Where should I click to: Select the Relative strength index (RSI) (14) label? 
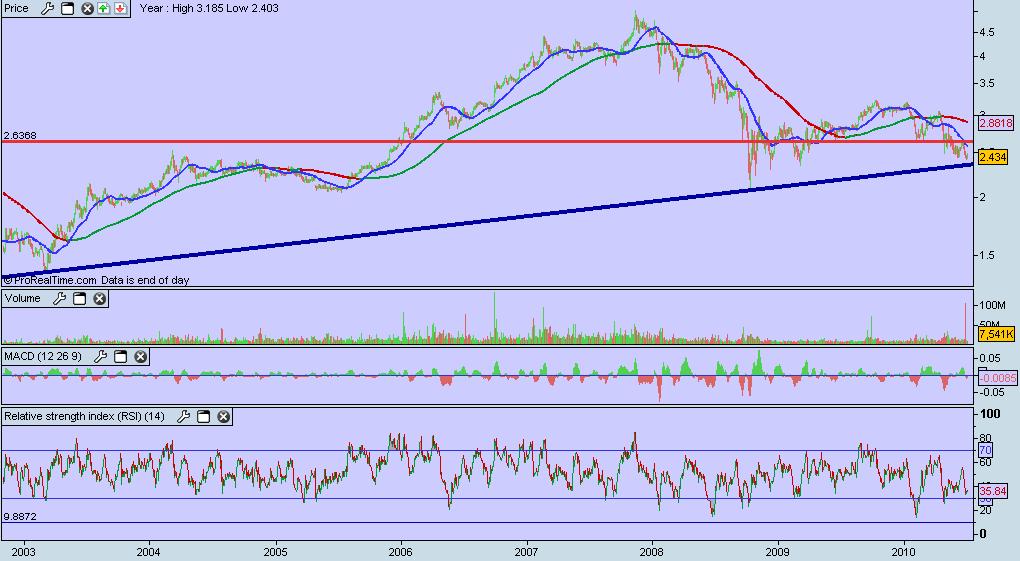click(x=85, y=416)
